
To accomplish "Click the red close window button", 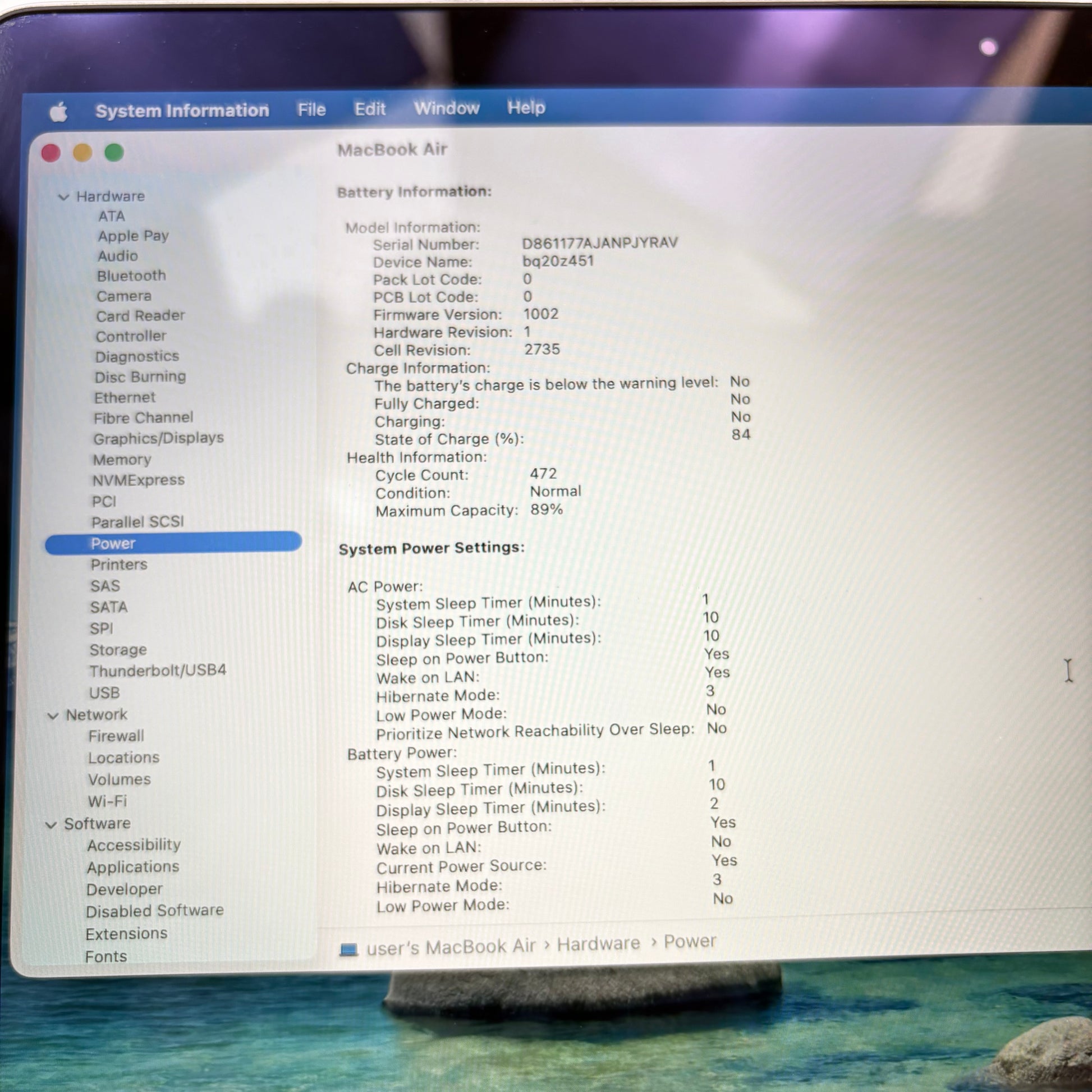I will (x=51, y=153).
